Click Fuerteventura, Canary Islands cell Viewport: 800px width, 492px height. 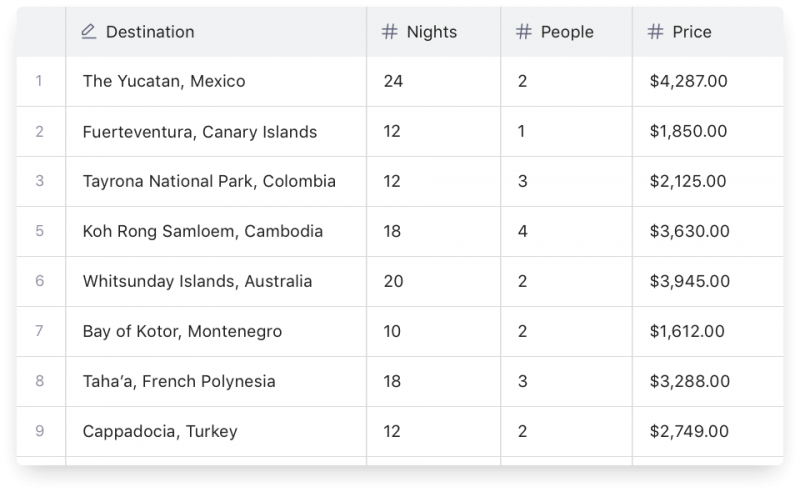(x=200, y=131)
